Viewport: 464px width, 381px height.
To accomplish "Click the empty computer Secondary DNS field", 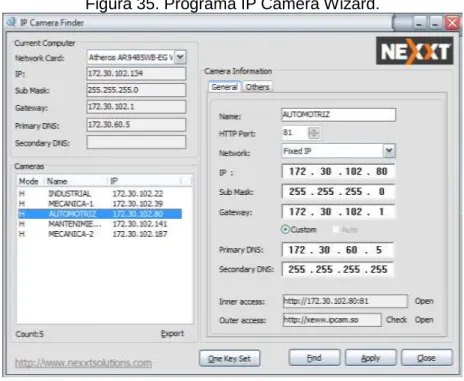I will point(136,142).
